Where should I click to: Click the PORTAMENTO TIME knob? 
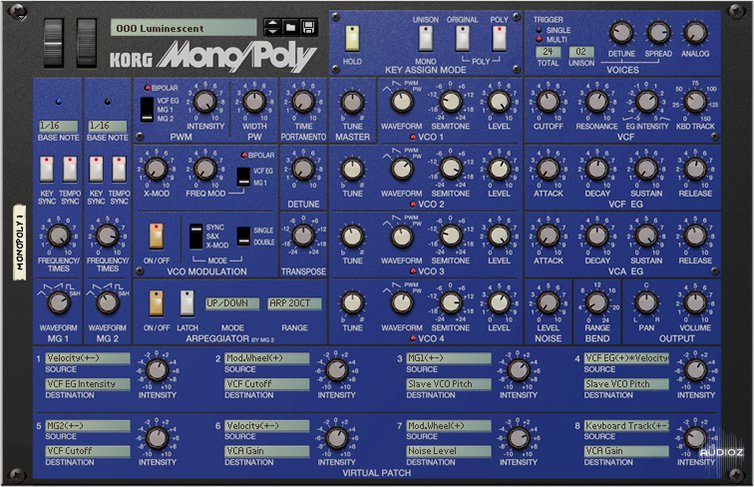[303, 101]
